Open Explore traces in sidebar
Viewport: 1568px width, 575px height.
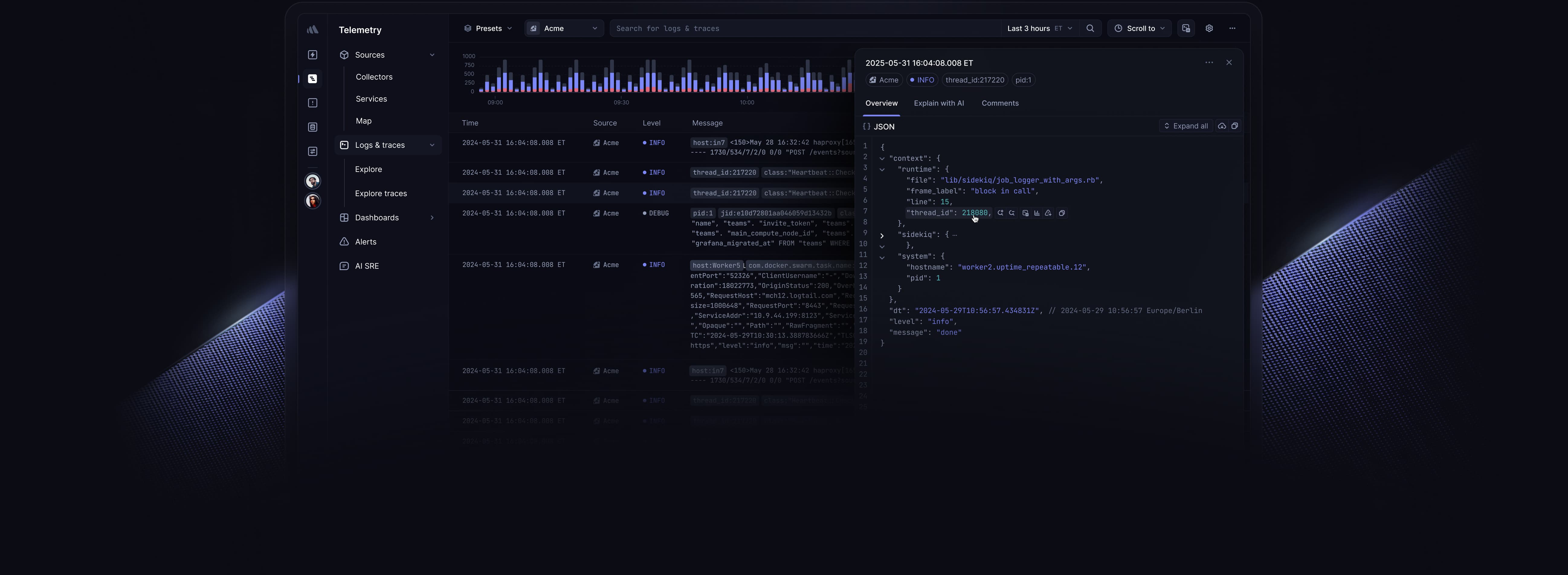[381, 193]
